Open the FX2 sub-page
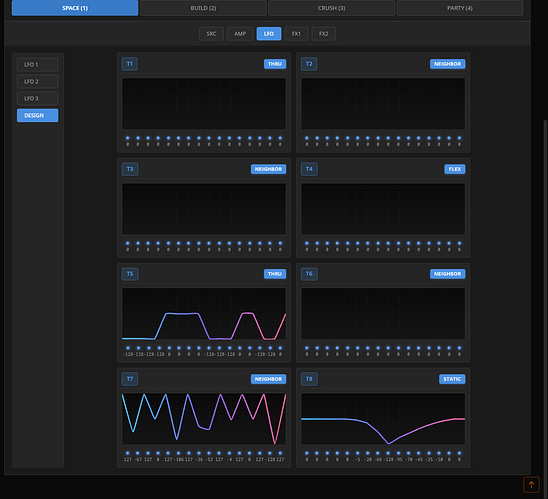 [x=324, y=34]
